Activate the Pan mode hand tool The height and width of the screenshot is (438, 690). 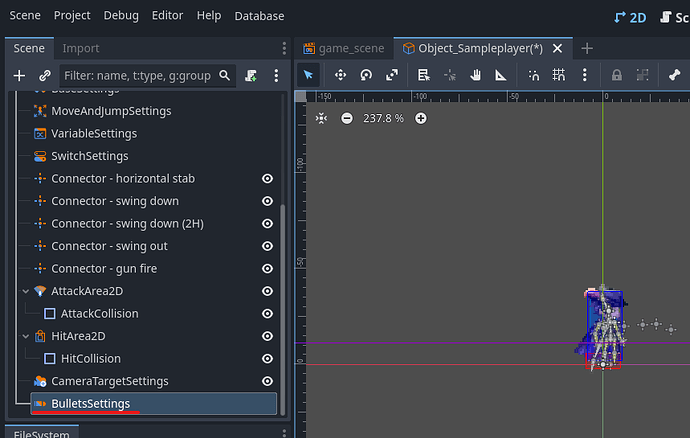(x=475, y=75)
